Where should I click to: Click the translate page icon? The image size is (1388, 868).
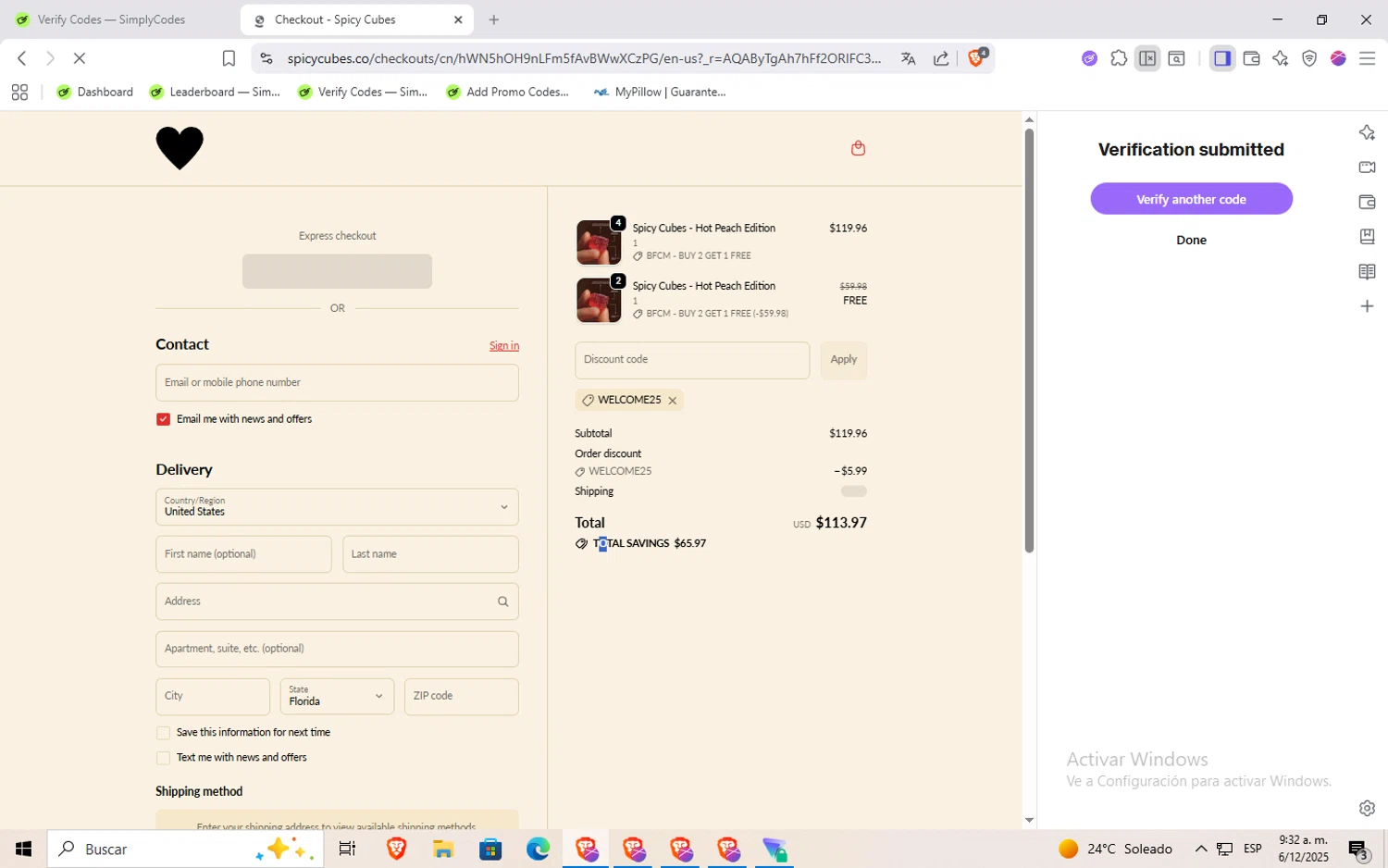[908, 58]
